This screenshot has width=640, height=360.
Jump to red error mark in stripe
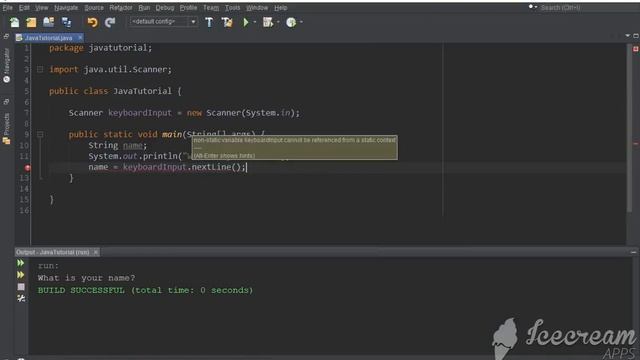pos(636,144)
